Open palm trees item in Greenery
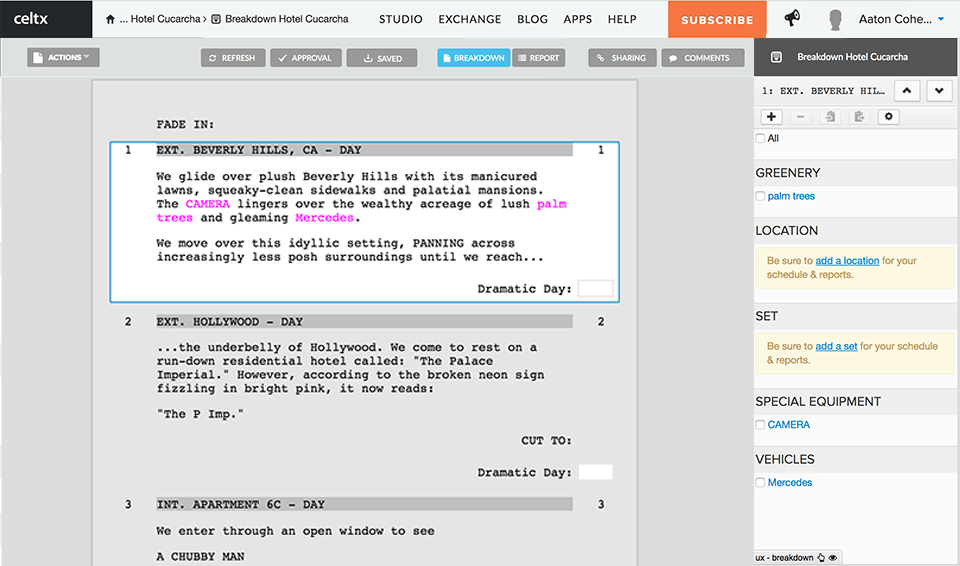The image size is (960, 566). 791,196
